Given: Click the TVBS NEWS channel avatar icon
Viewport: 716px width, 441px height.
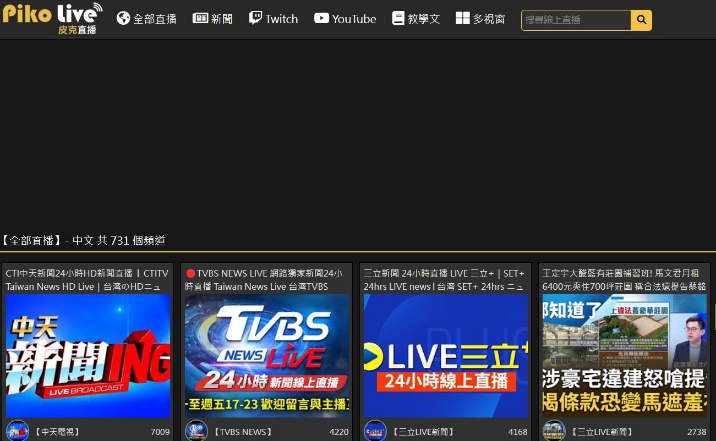Looking at the screenshot, I should click(x=196, y=431).
